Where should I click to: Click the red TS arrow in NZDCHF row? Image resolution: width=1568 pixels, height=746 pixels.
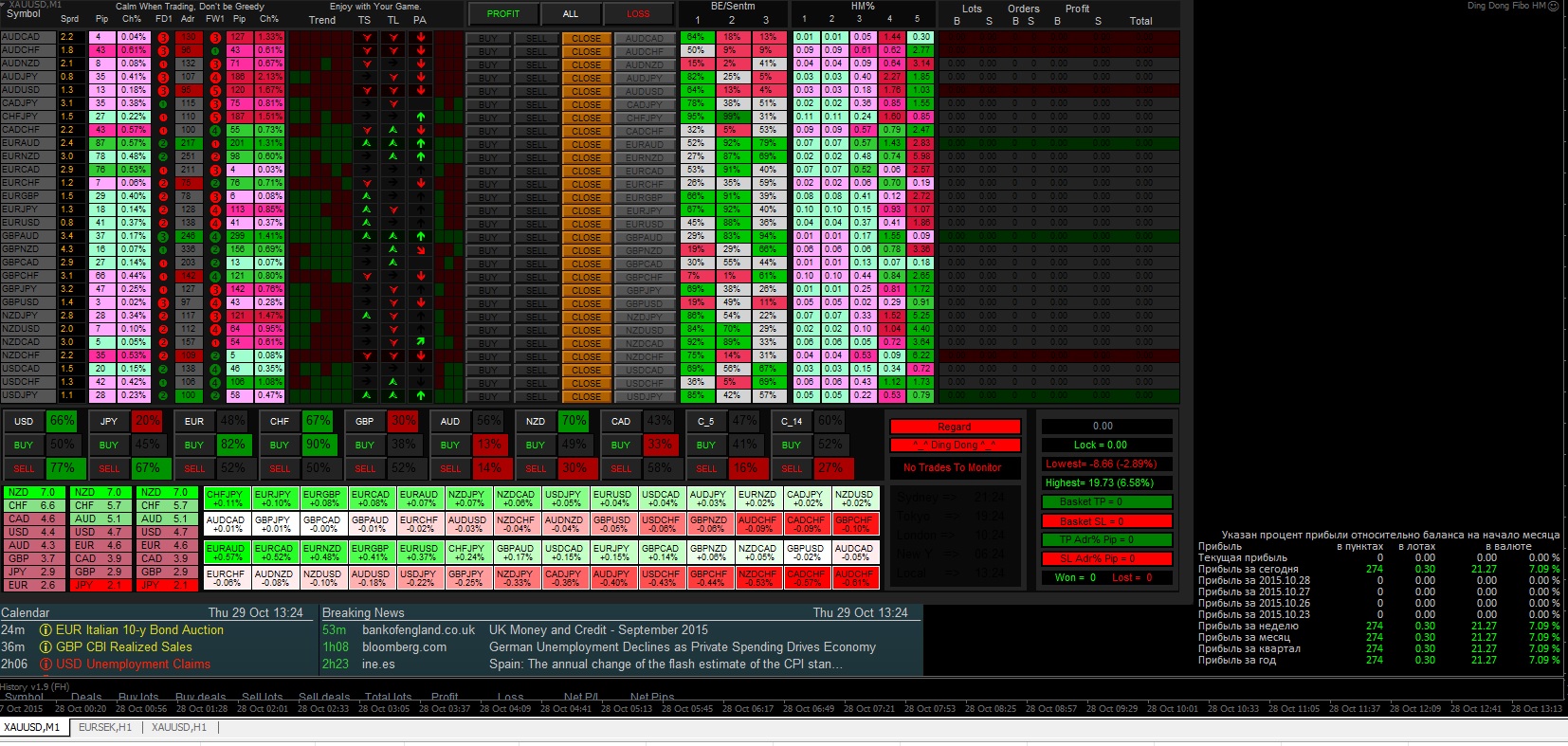(367, 356)
